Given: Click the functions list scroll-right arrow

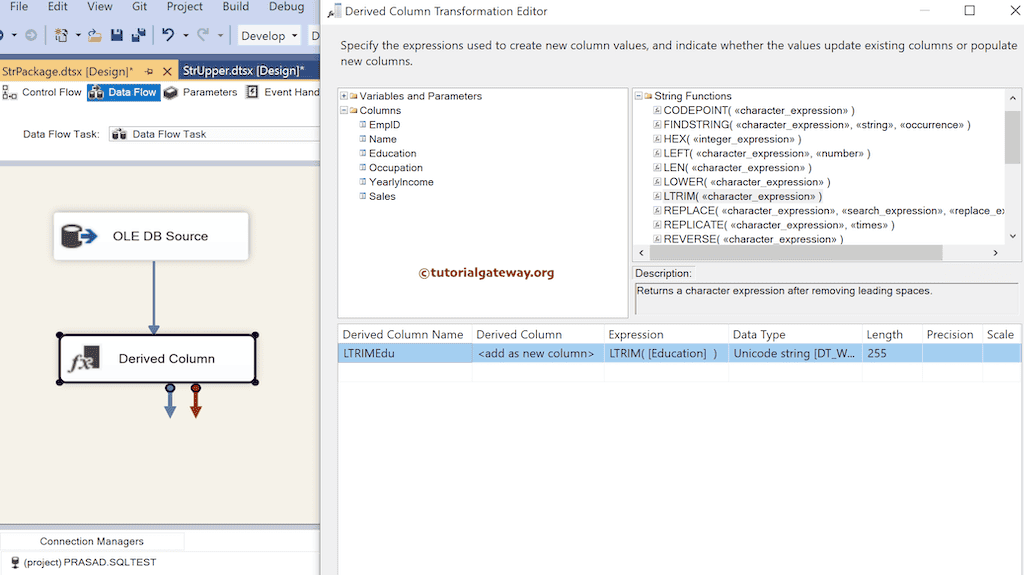Looking at the screenshot, I should tap(995, 253).
